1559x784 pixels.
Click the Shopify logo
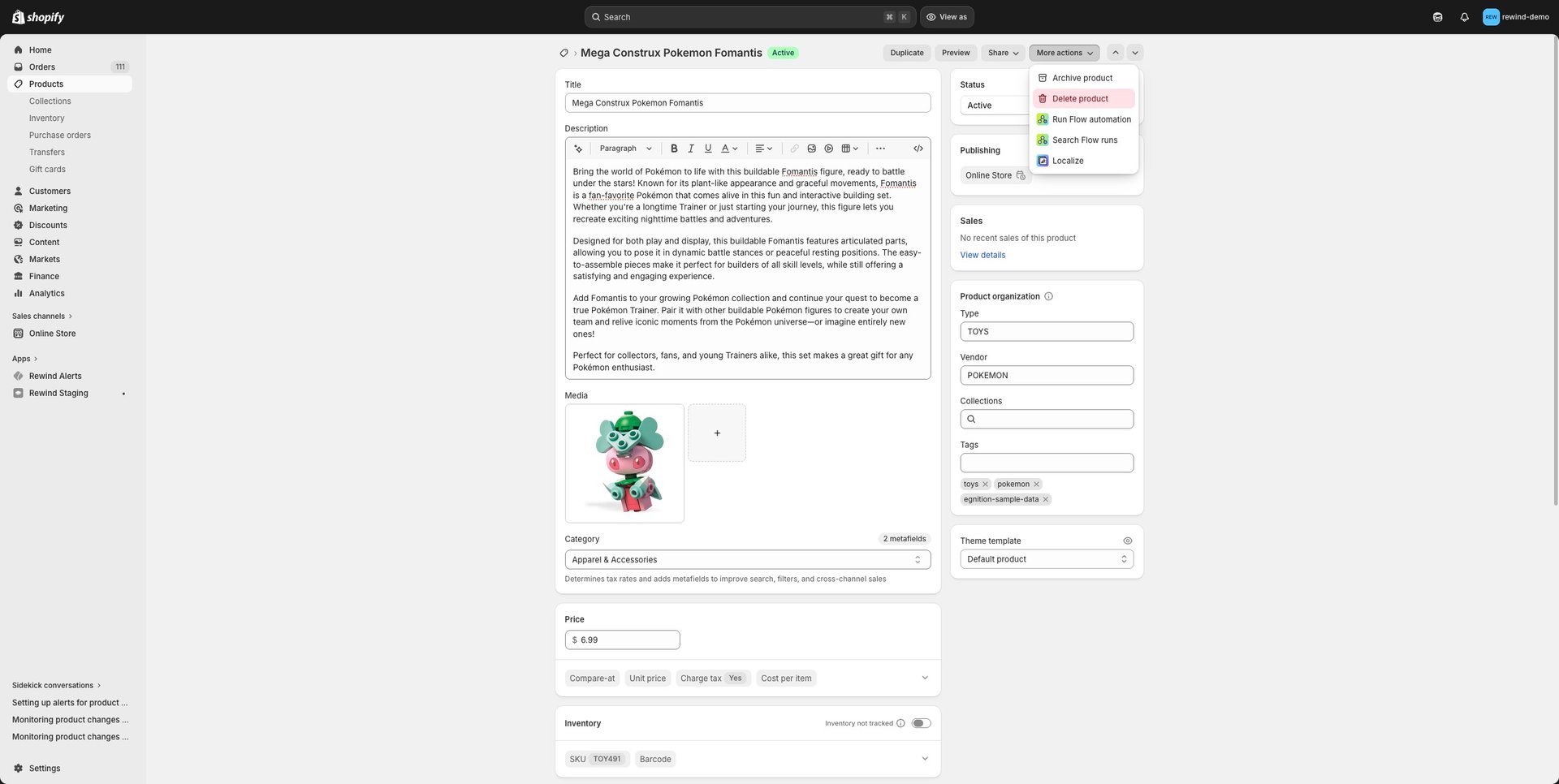point(38,17)
